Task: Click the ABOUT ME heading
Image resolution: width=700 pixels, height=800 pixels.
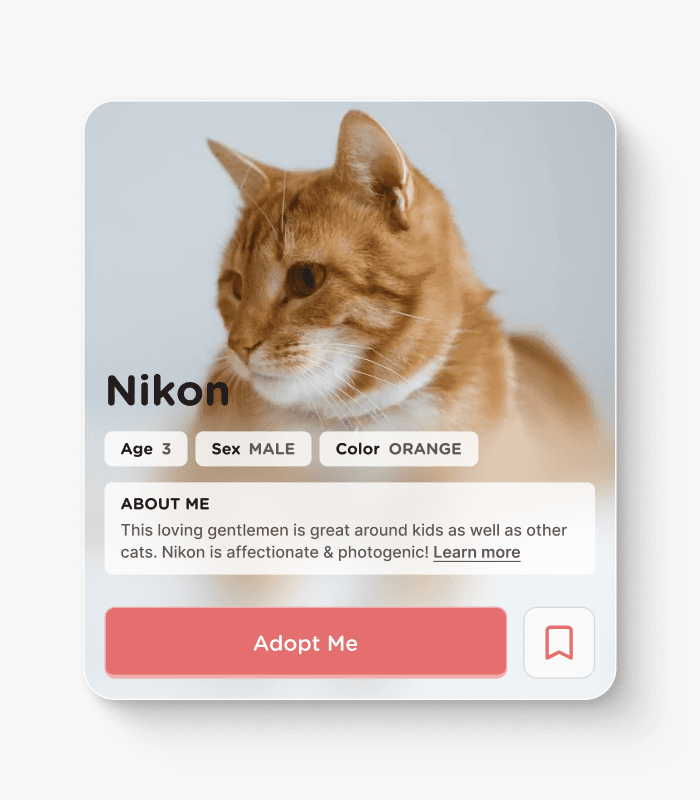Action: coord(165,504)
